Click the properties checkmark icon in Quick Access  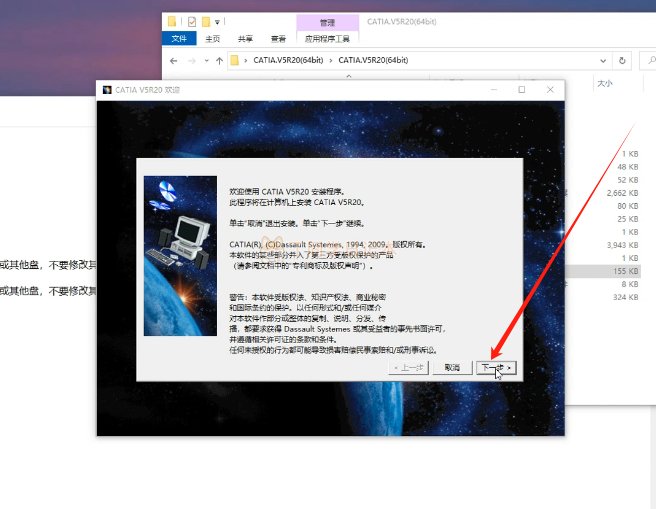coord(191,21)
